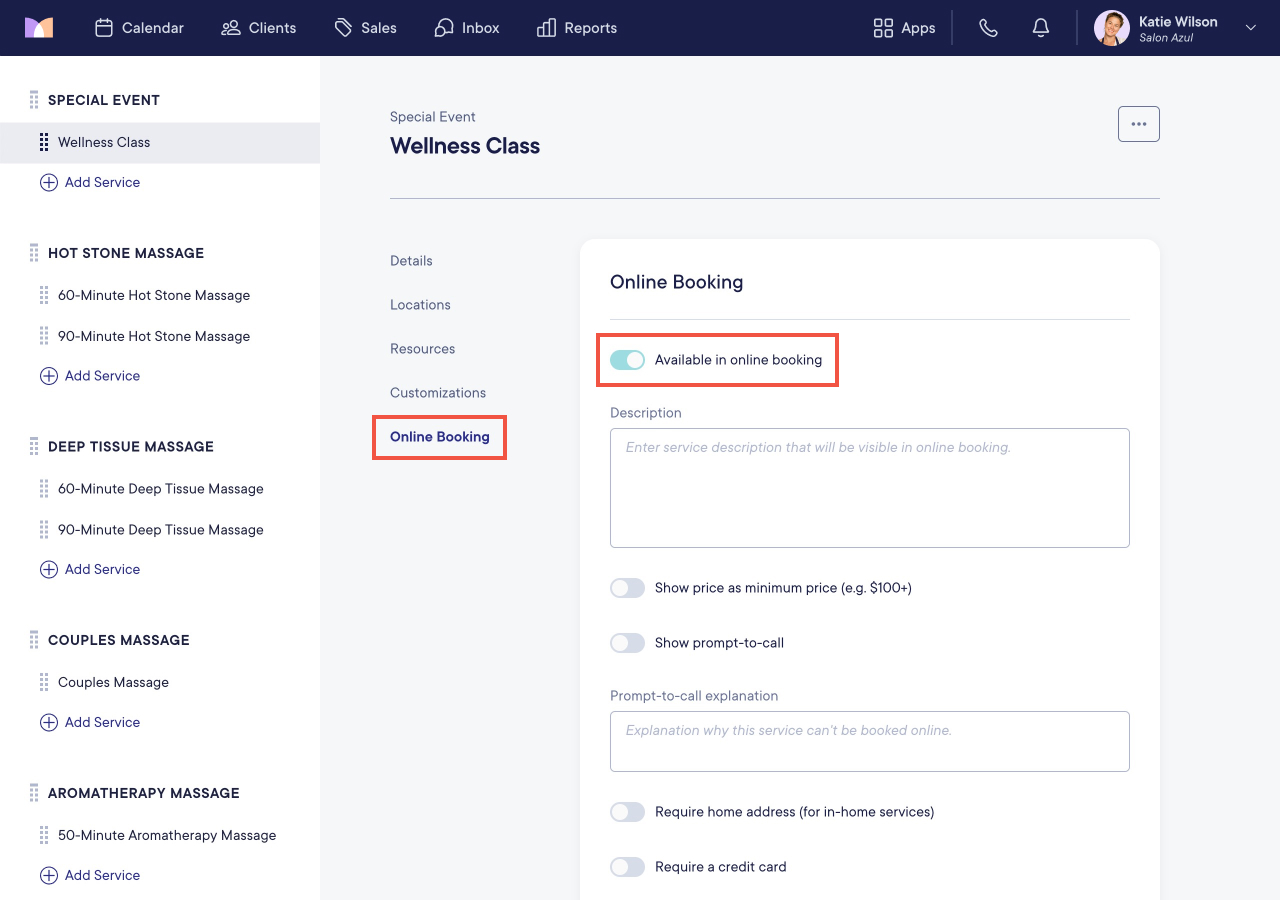Click the Prompt-to-call explanation field
The height and width of the screenshot is (900, 1280).
[870, 741]
